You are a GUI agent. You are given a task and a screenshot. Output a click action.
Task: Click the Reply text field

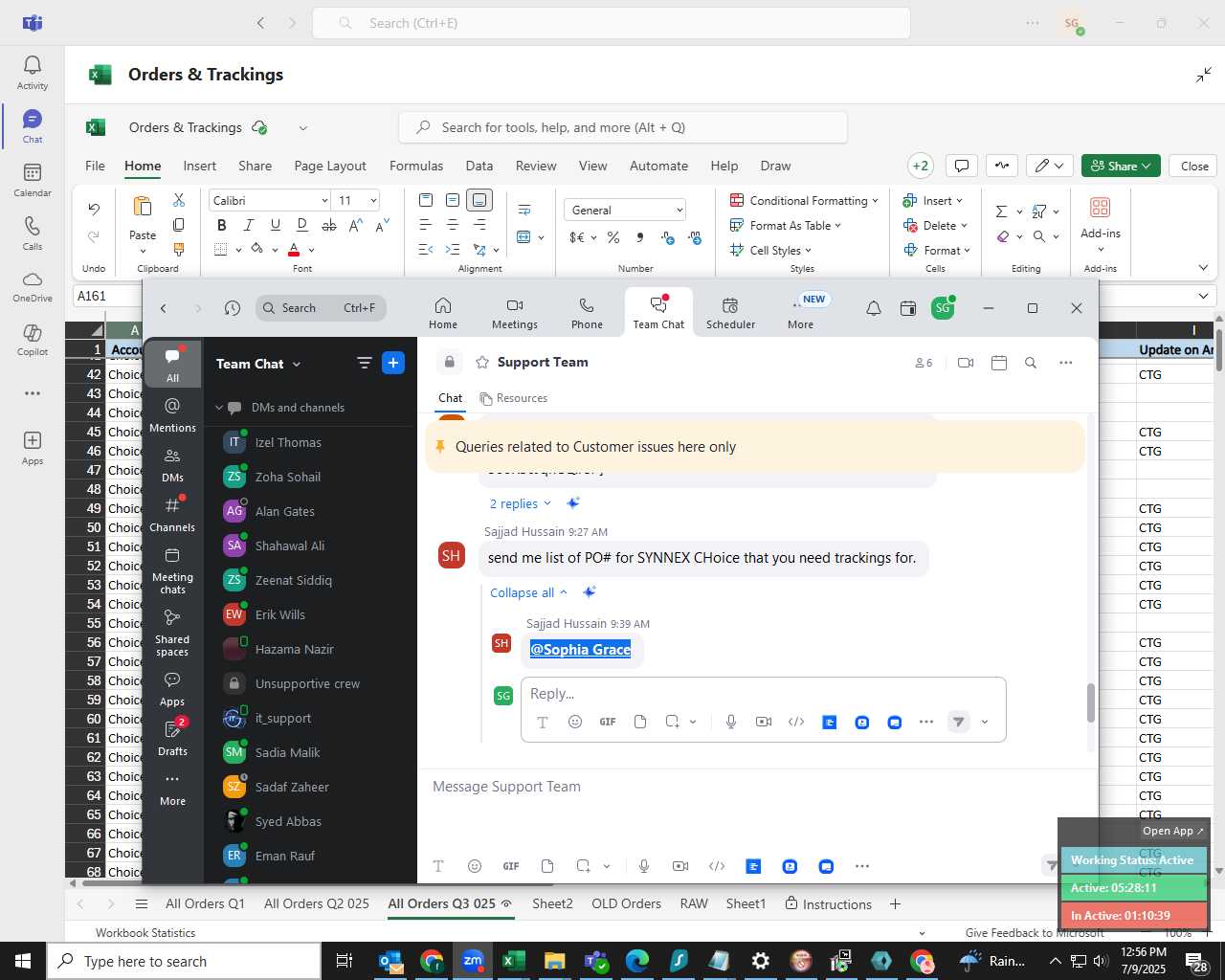[763, 693]
